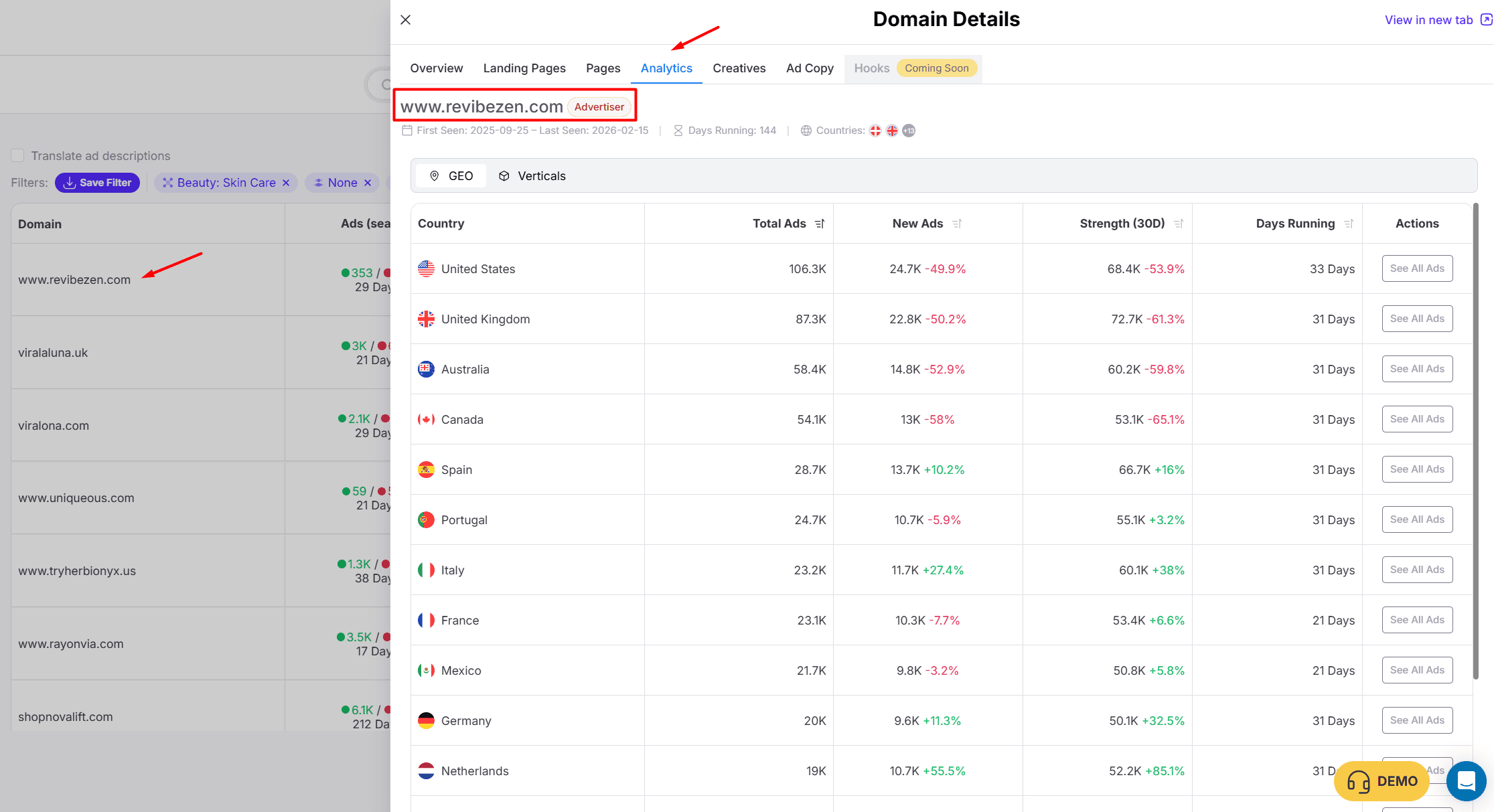This screenshot has height=812, width=1494.
Task: Sort table by New Ads icon
Action: tap(957, 224)
